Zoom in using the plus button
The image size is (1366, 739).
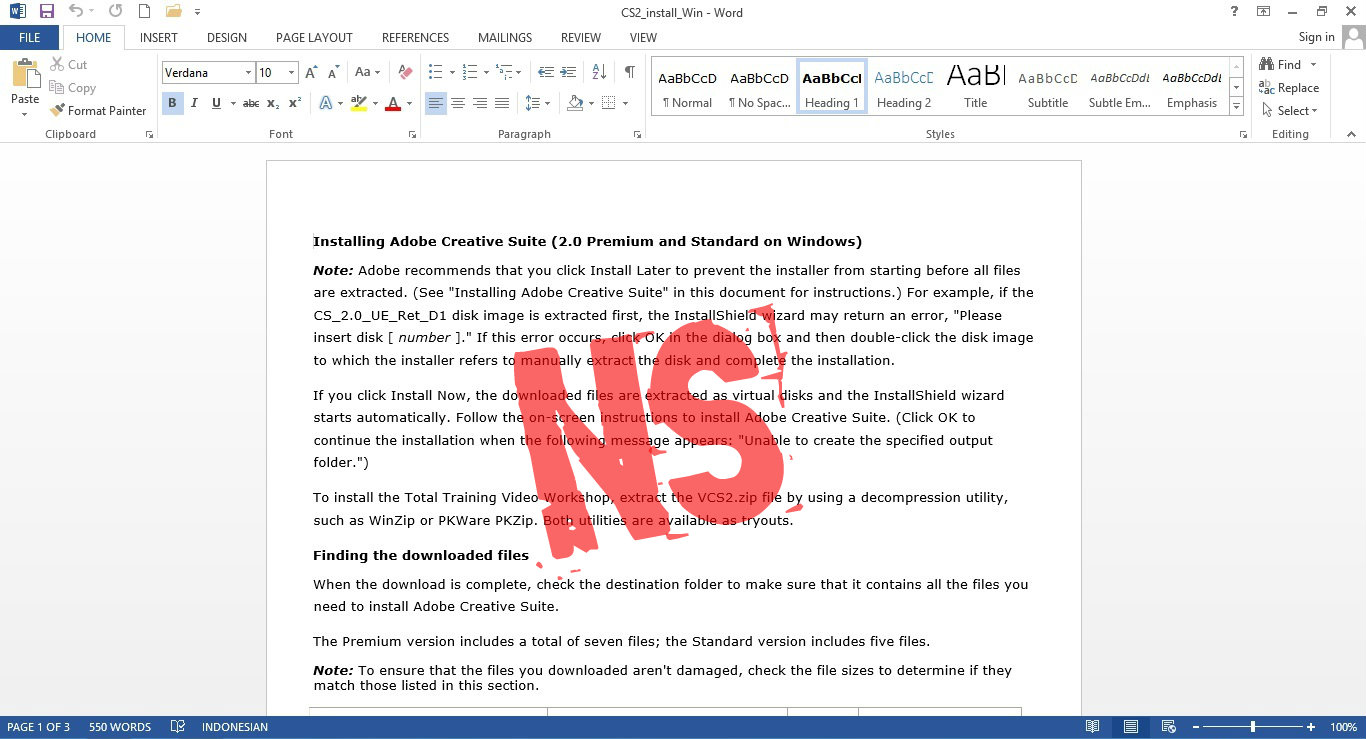(1311, 727)
